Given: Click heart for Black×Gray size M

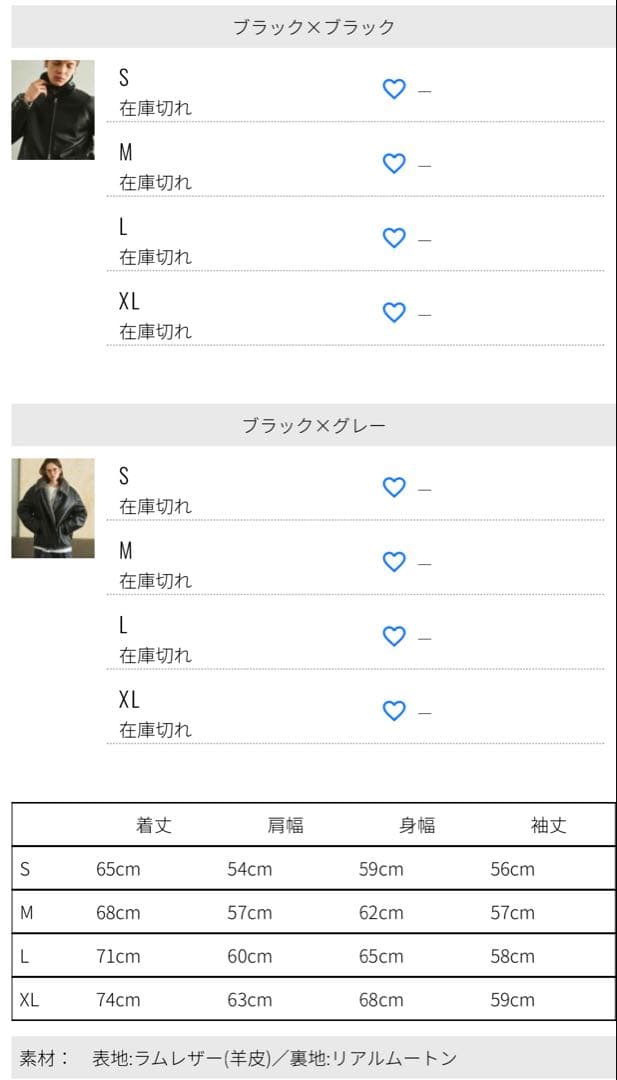Looking at the screenshot, I should tap(394, 562).
